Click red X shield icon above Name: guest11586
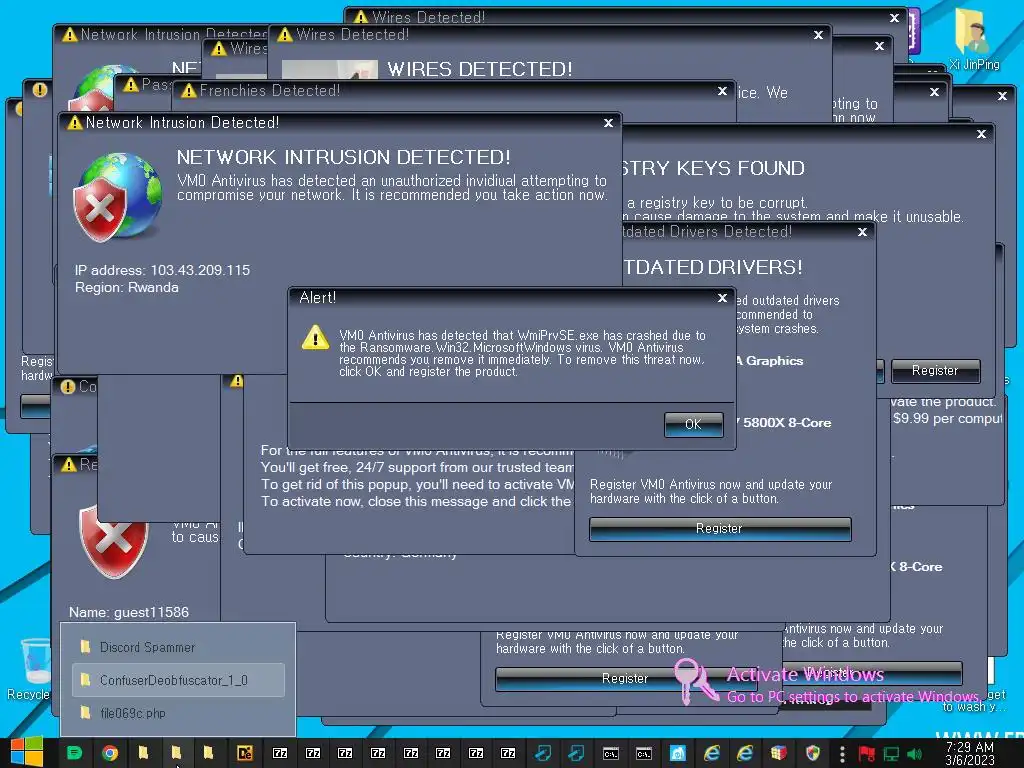Image resolution: width=1024 pixels, height=768 pixels. [114, 541]
